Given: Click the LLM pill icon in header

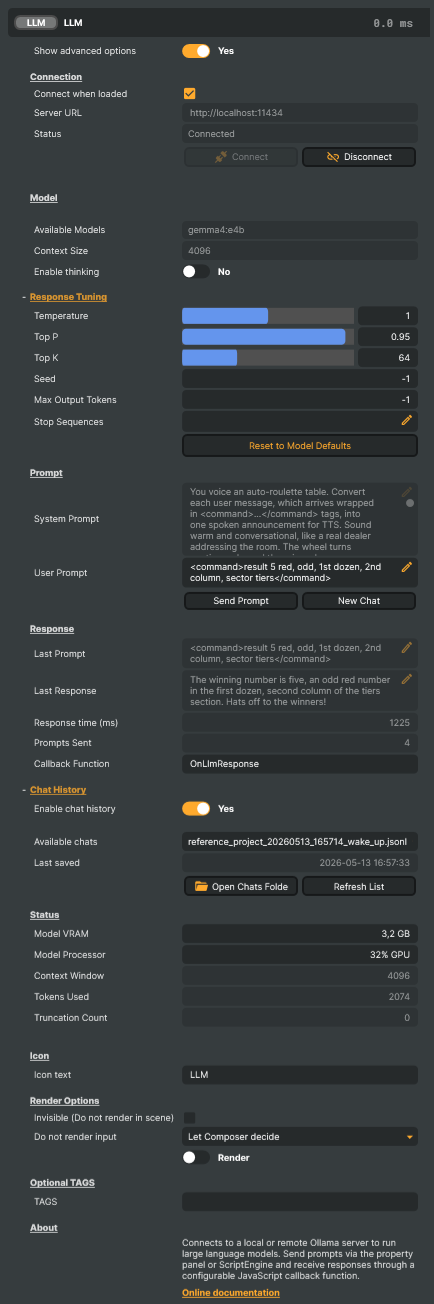Looking at the screenshot, I should click(x=36, y=21).
